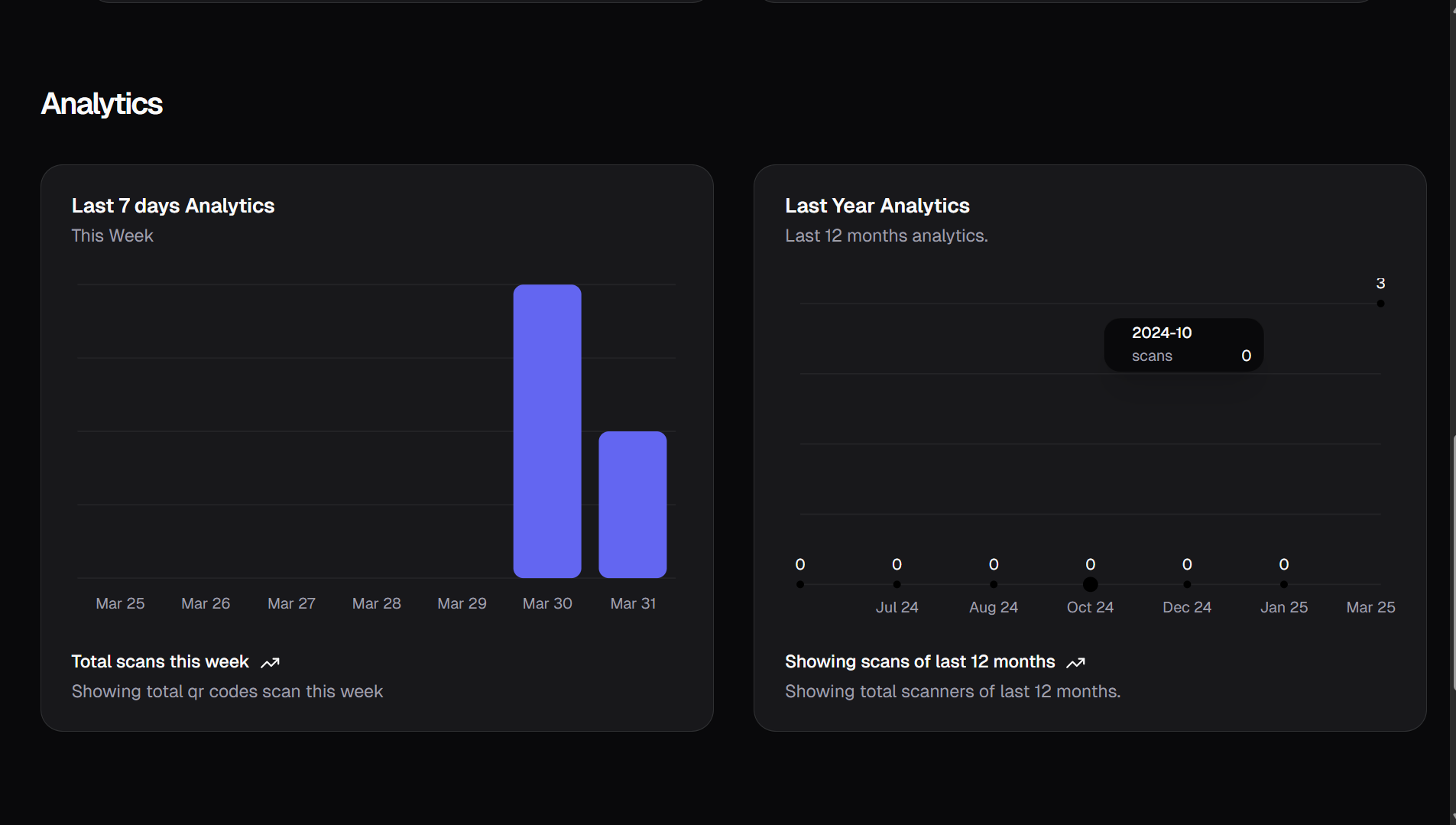
Task: Select the Dec 24 data point on yearly chart
Action: click(x=1187, y=584)
